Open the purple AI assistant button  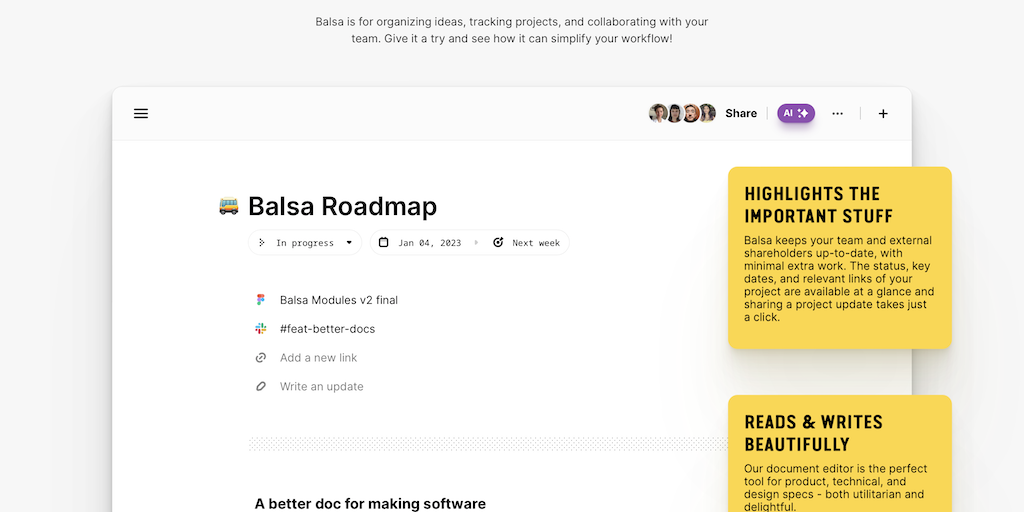tap(795, 113)
